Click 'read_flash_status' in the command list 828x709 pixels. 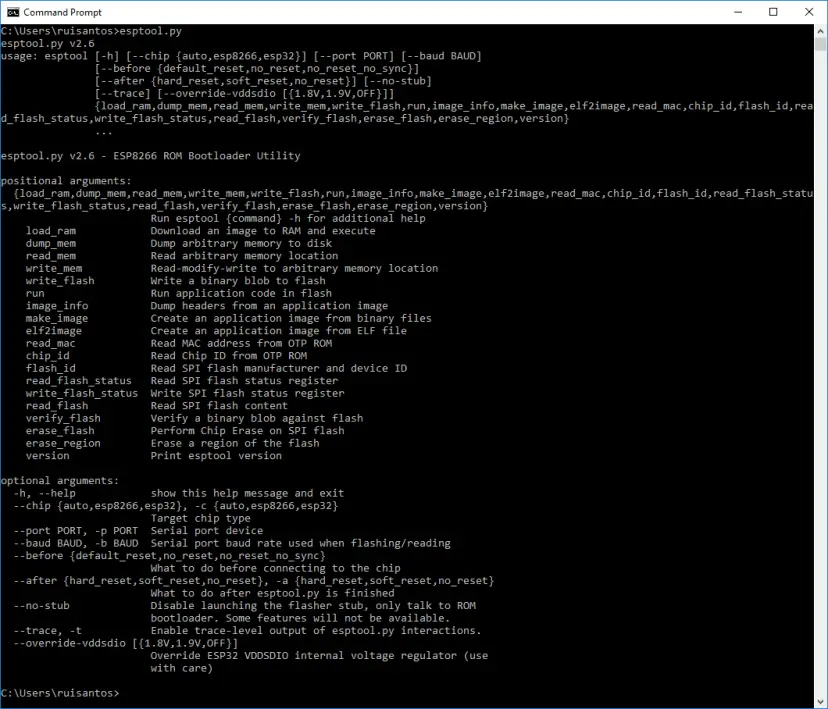(x=79, y=381)
